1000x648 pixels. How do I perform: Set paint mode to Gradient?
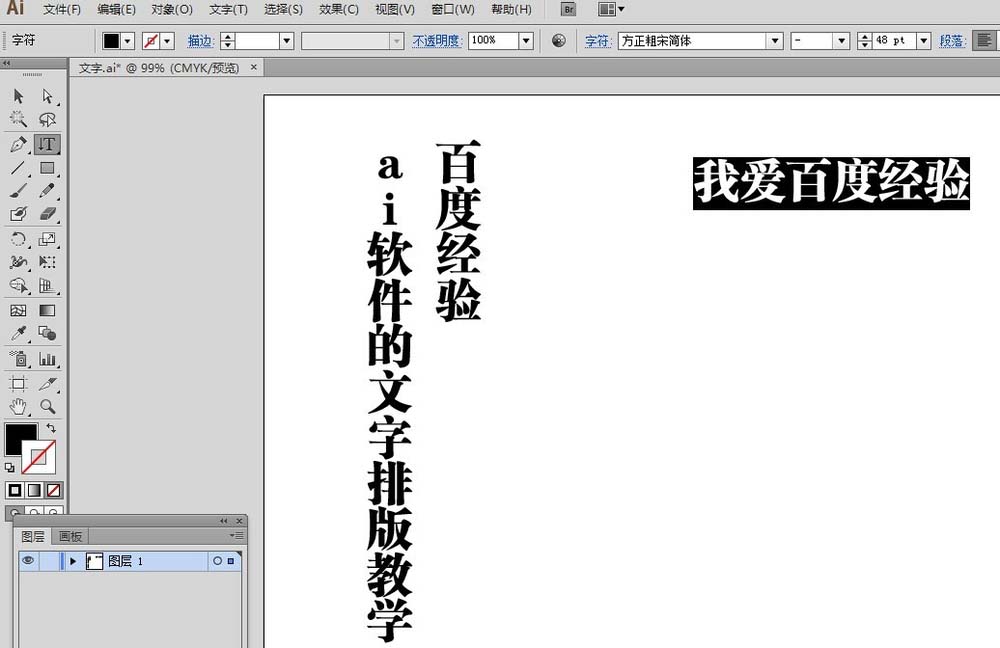point(34,490)
